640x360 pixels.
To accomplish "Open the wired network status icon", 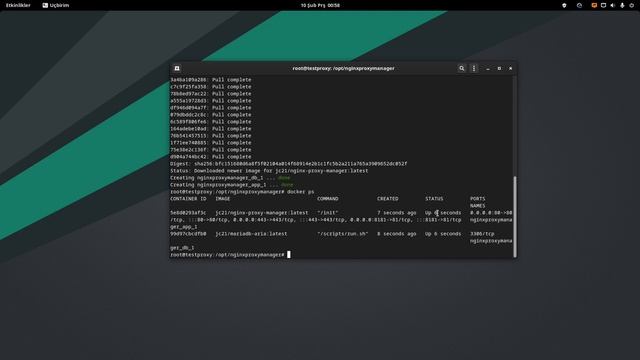I will coord(603,5).
